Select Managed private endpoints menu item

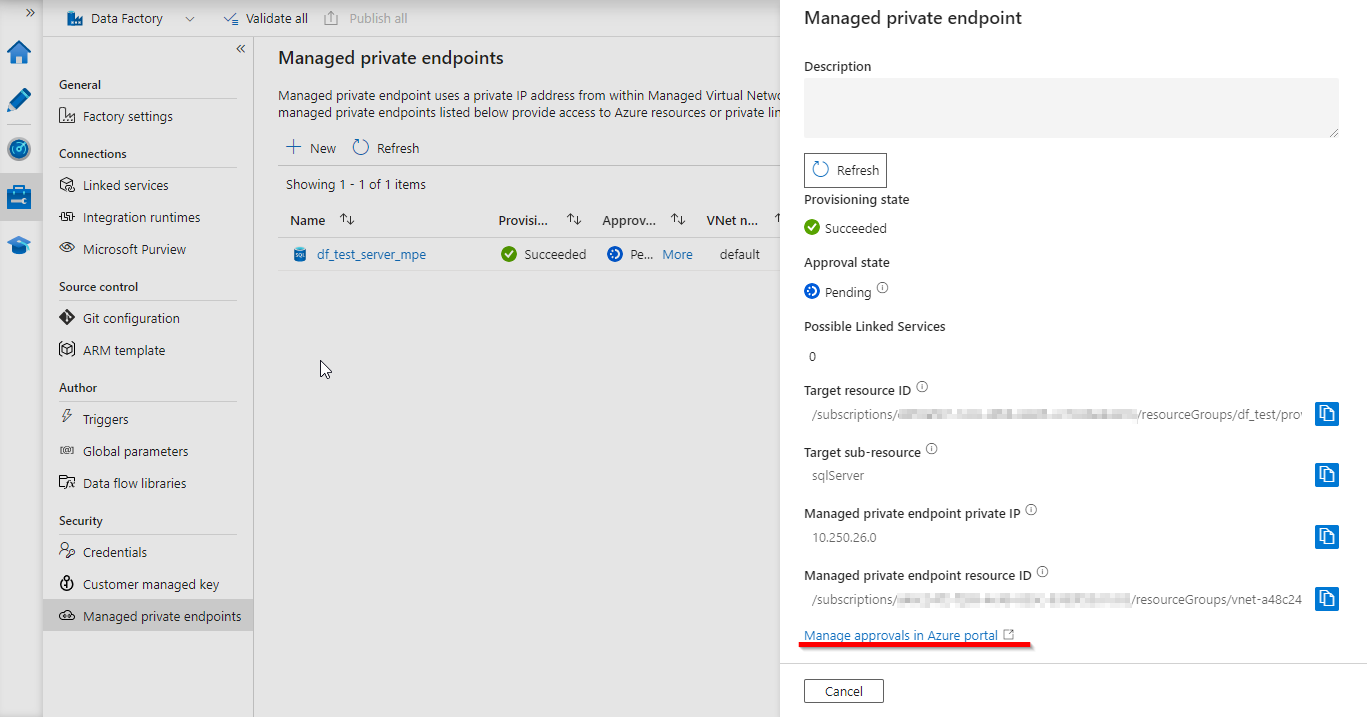[148, 616]
